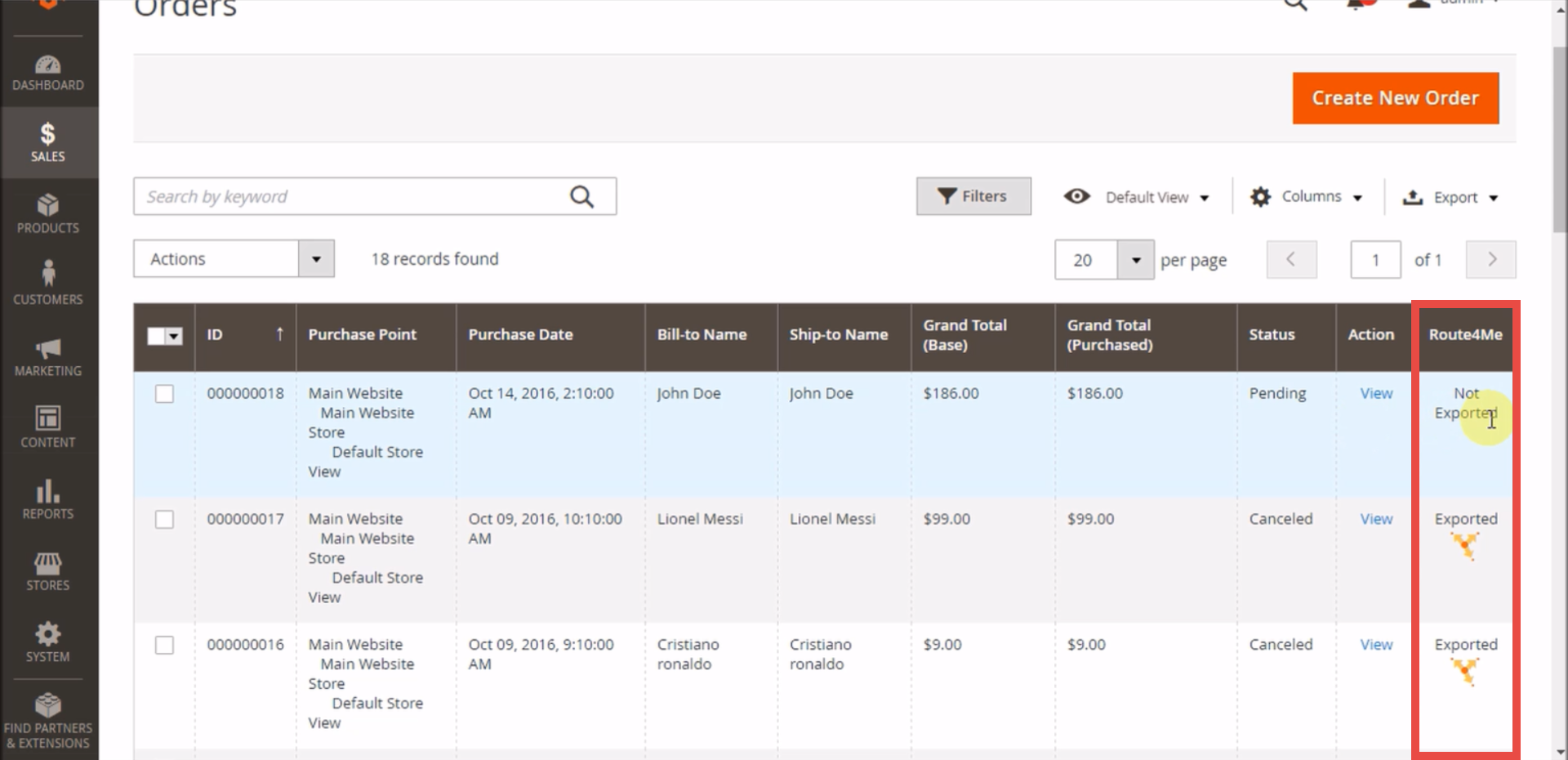Open View link for order 000000018
The image size is (1568, 760).
point(1376,393)
